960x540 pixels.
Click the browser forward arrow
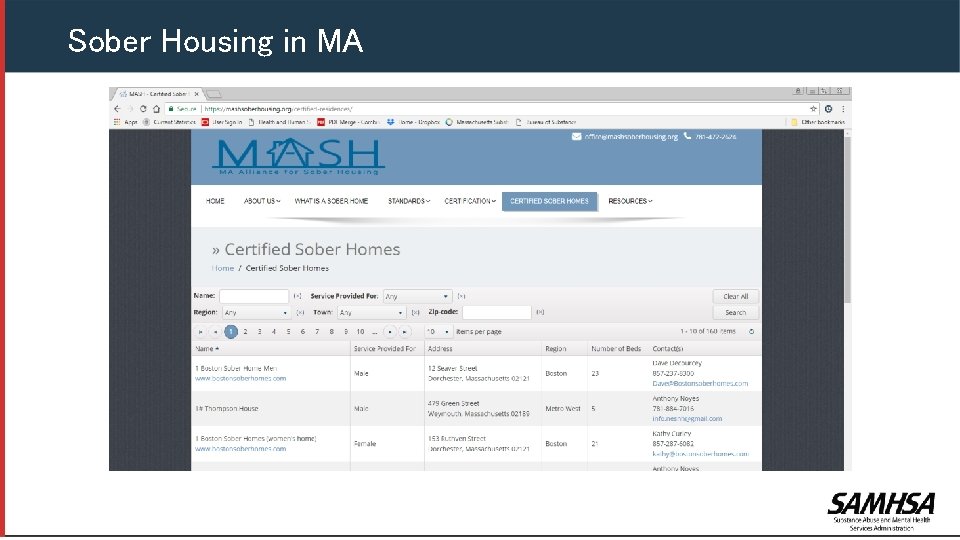(x=130, y=109)
